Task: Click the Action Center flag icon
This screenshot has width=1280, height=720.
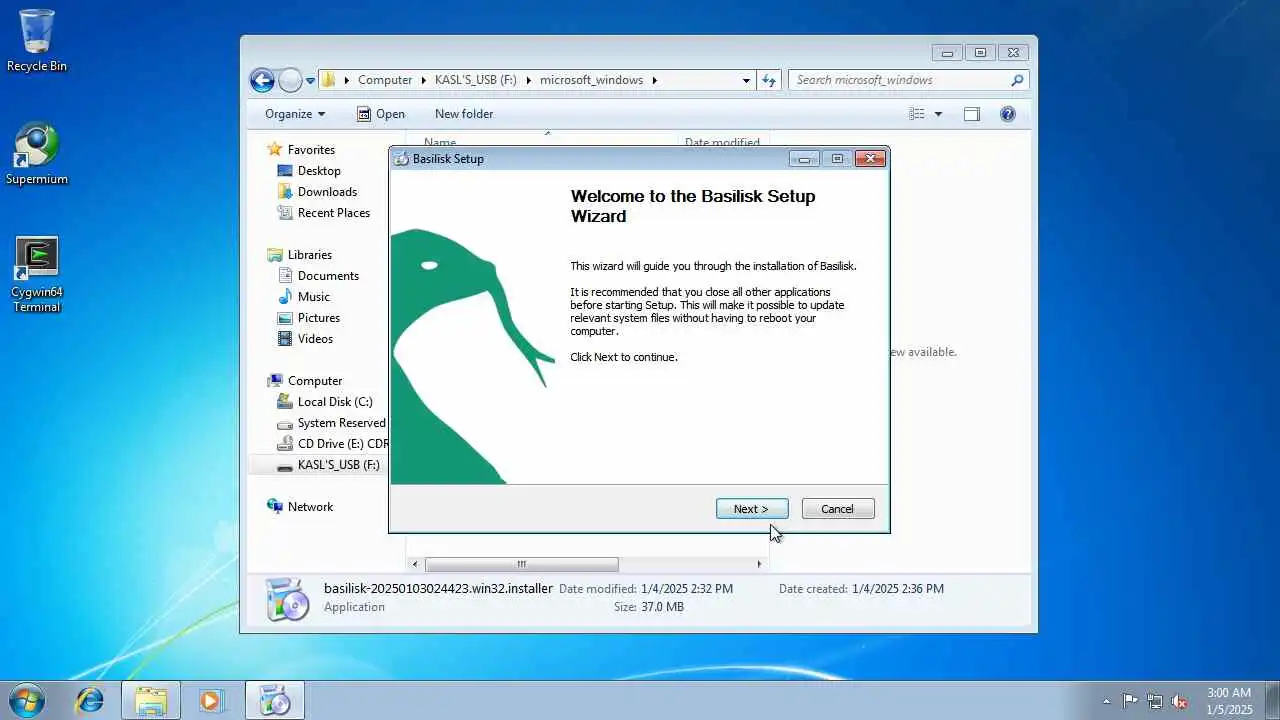Action: click(x=1130, y=701)
